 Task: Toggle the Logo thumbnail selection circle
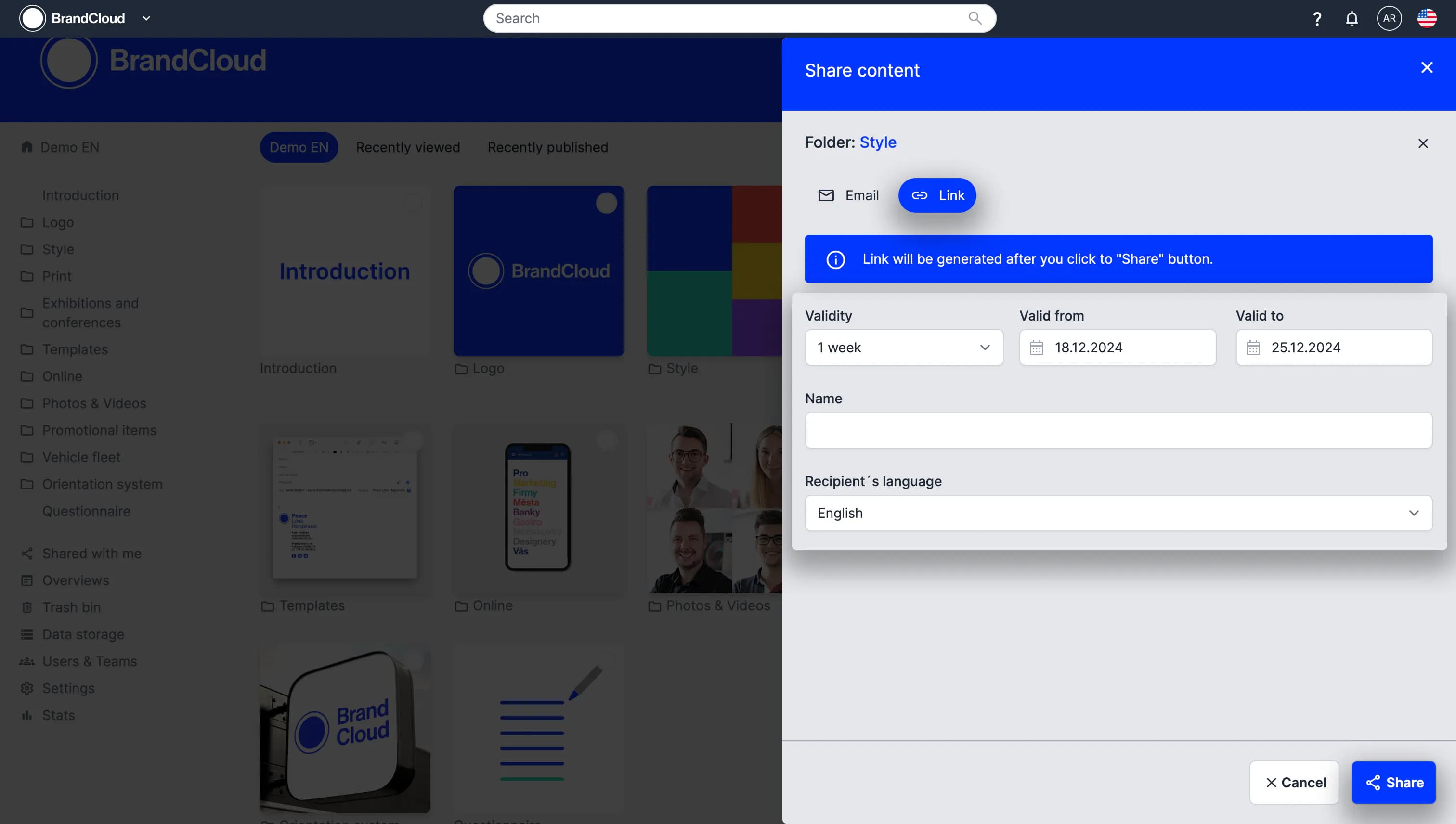[606, 204]
